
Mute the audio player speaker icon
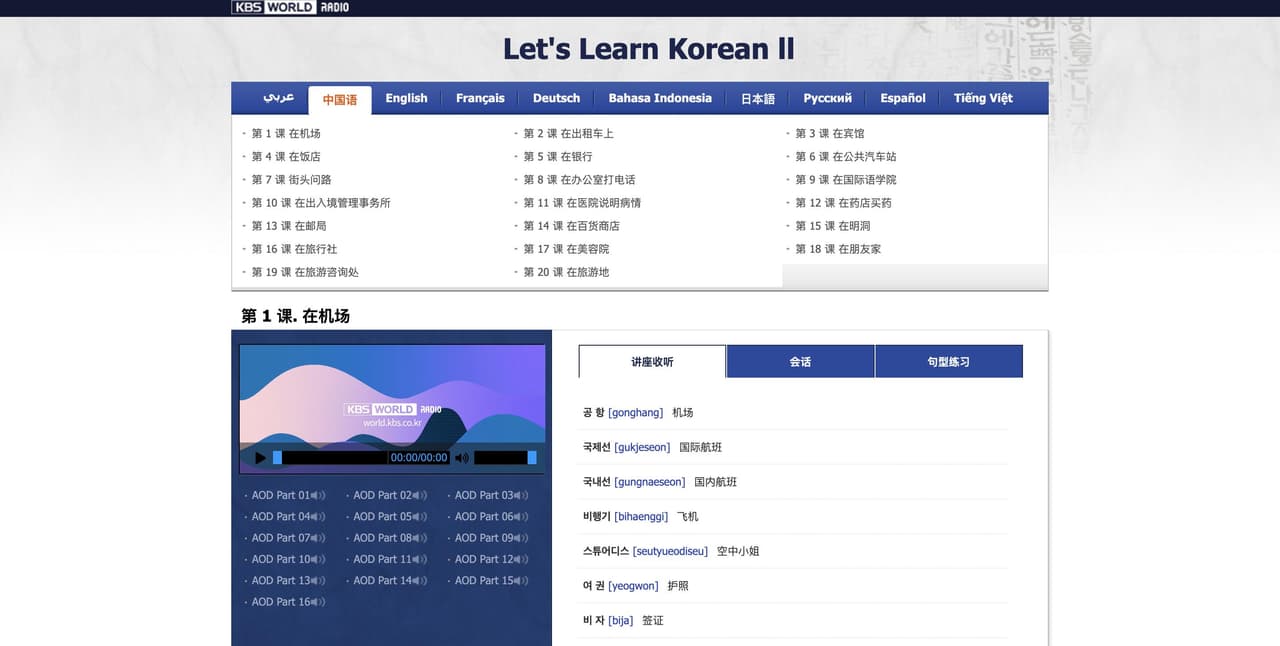[461, 458]
